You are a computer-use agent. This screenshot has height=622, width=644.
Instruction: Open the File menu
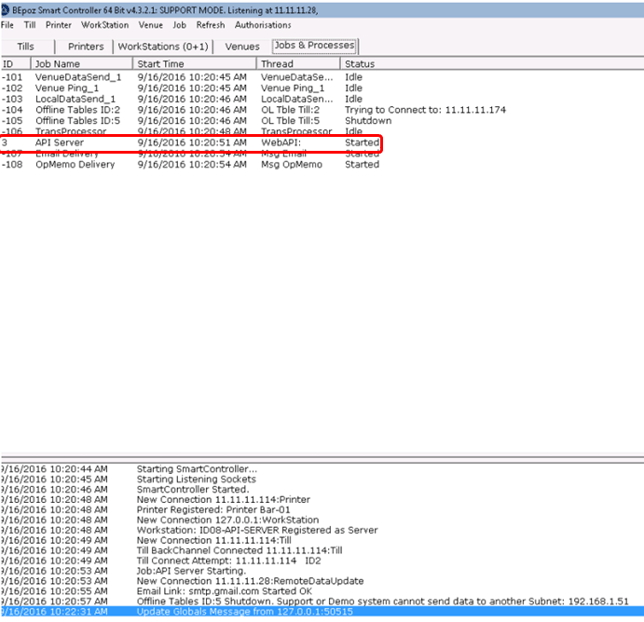tap(7, 25)
